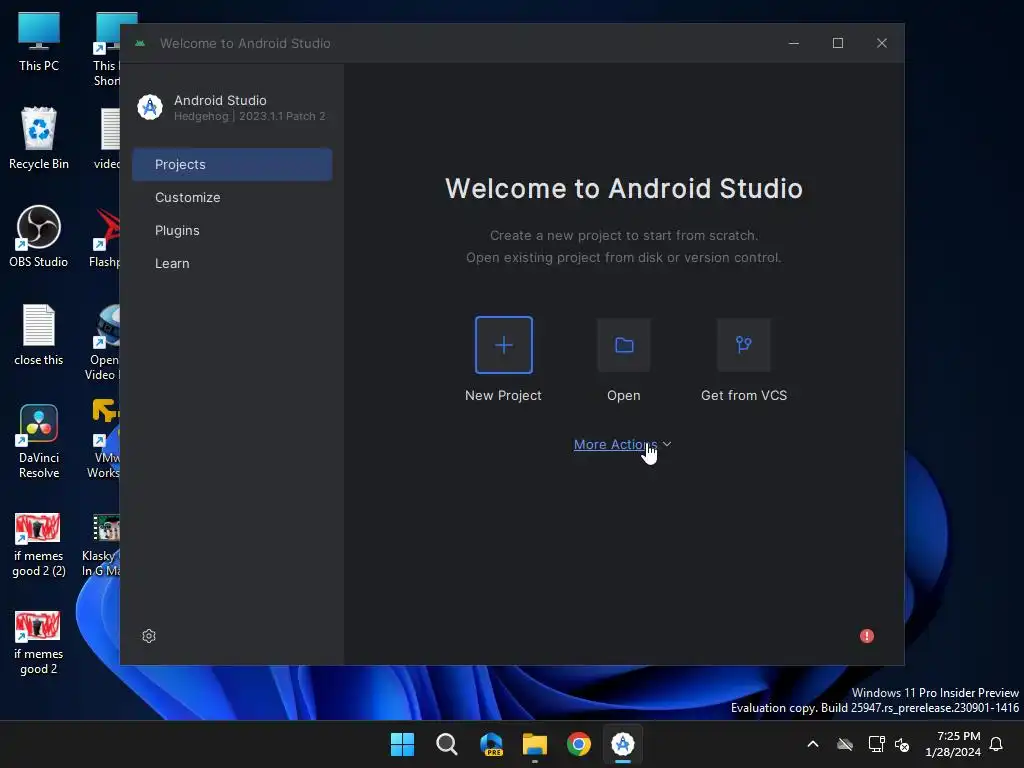
Task: Click the Get from VCS branch icon
Action: tap(743, 345)
